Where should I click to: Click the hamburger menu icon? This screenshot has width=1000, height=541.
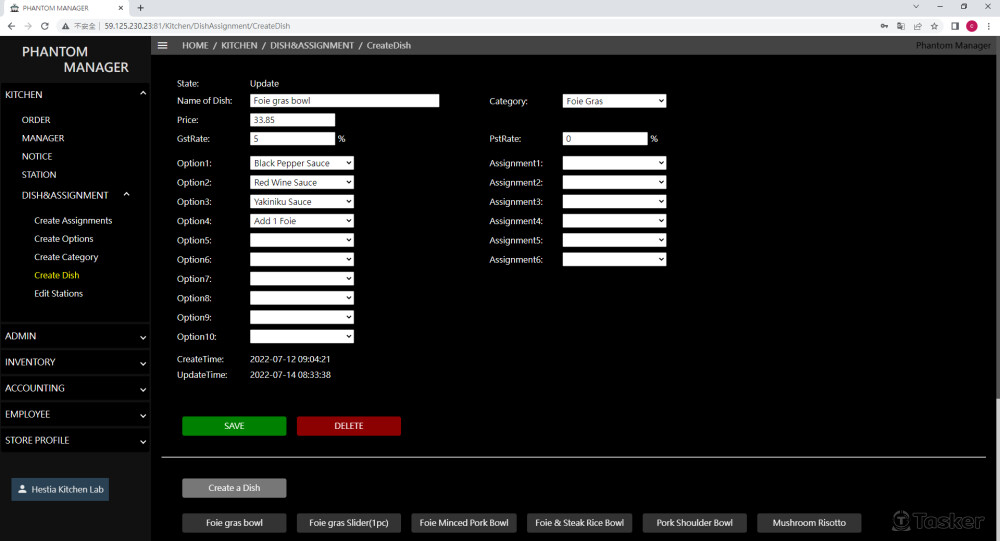pos(163,45)
